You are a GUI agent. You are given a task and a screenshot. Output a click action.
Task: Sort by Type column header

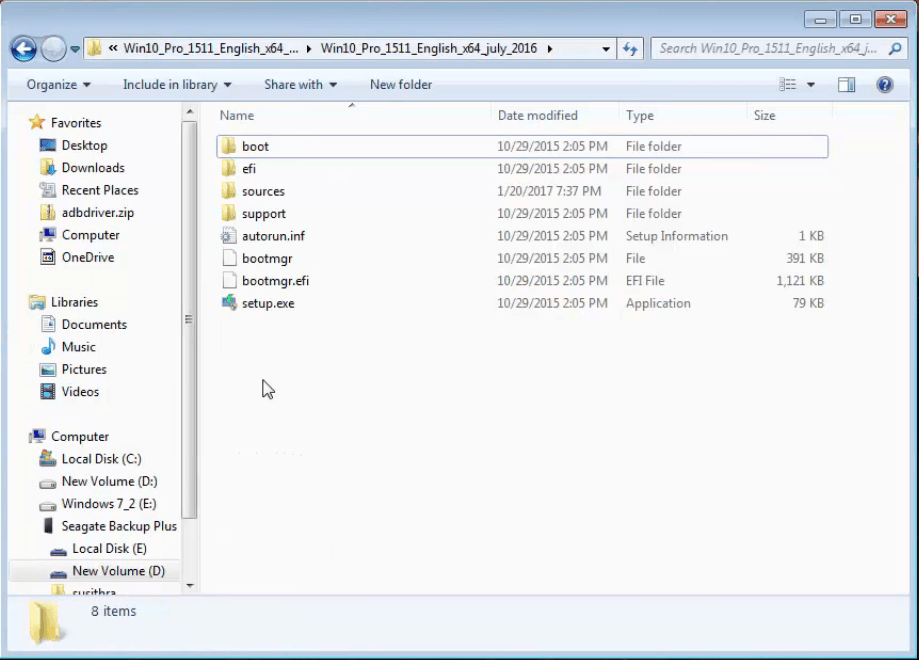pyautogui.click(x=639, y=115)
